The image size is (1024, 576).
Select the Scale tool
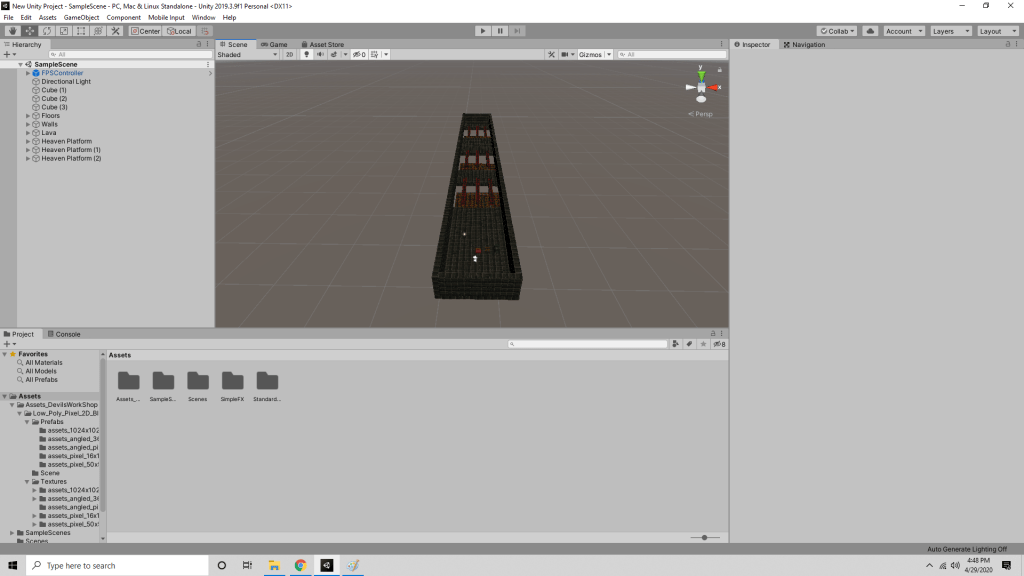(x=64, y=31)
